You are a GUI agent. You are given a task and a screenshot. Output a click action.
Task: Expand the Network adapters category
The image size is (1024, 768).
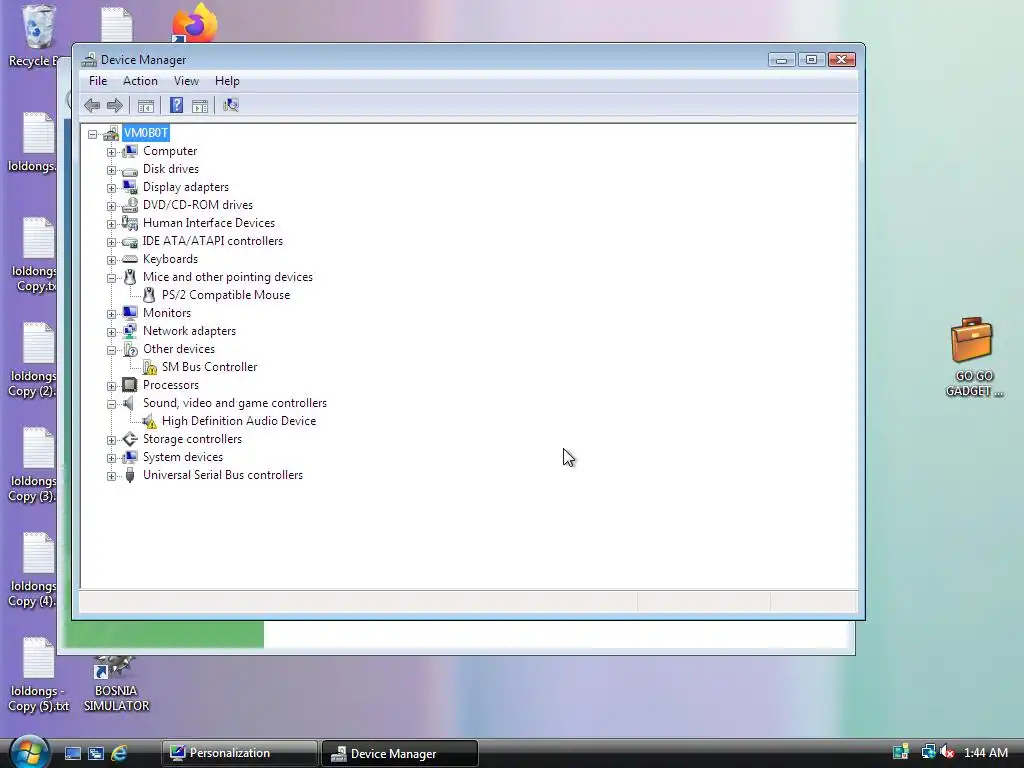[111, 332]
